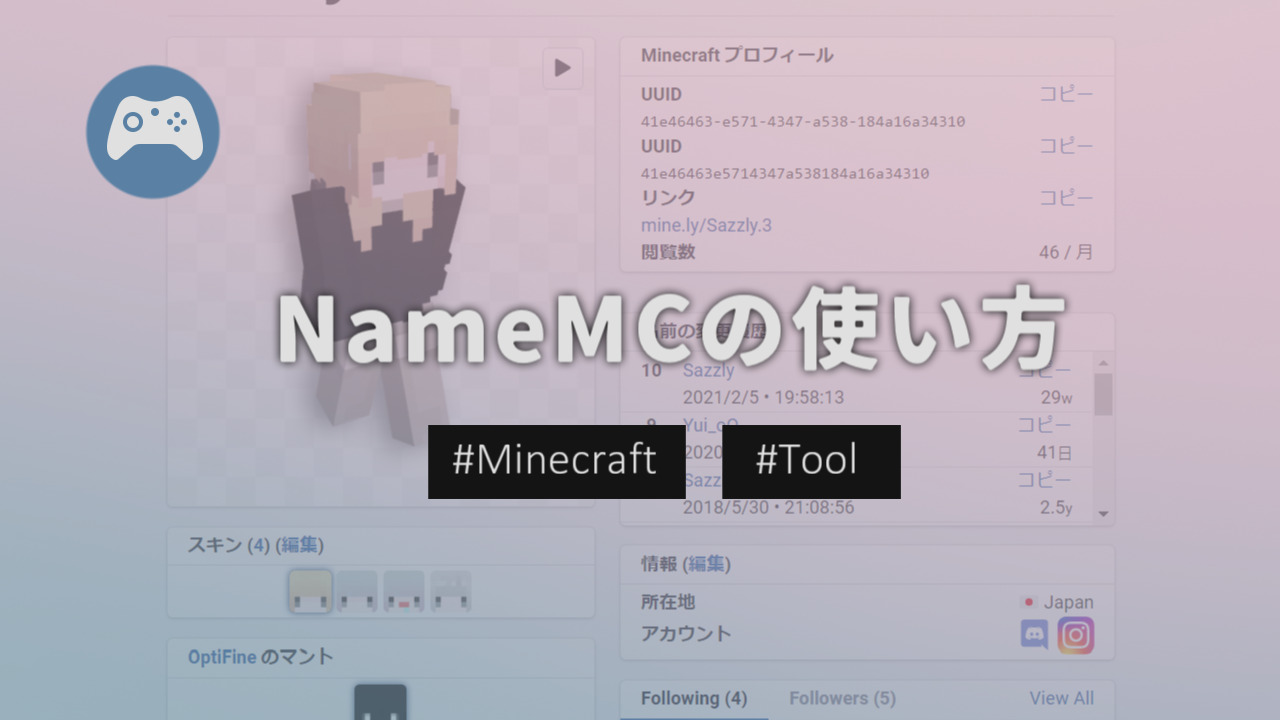Open the Discord account icon

click(x=1035, y=635)
